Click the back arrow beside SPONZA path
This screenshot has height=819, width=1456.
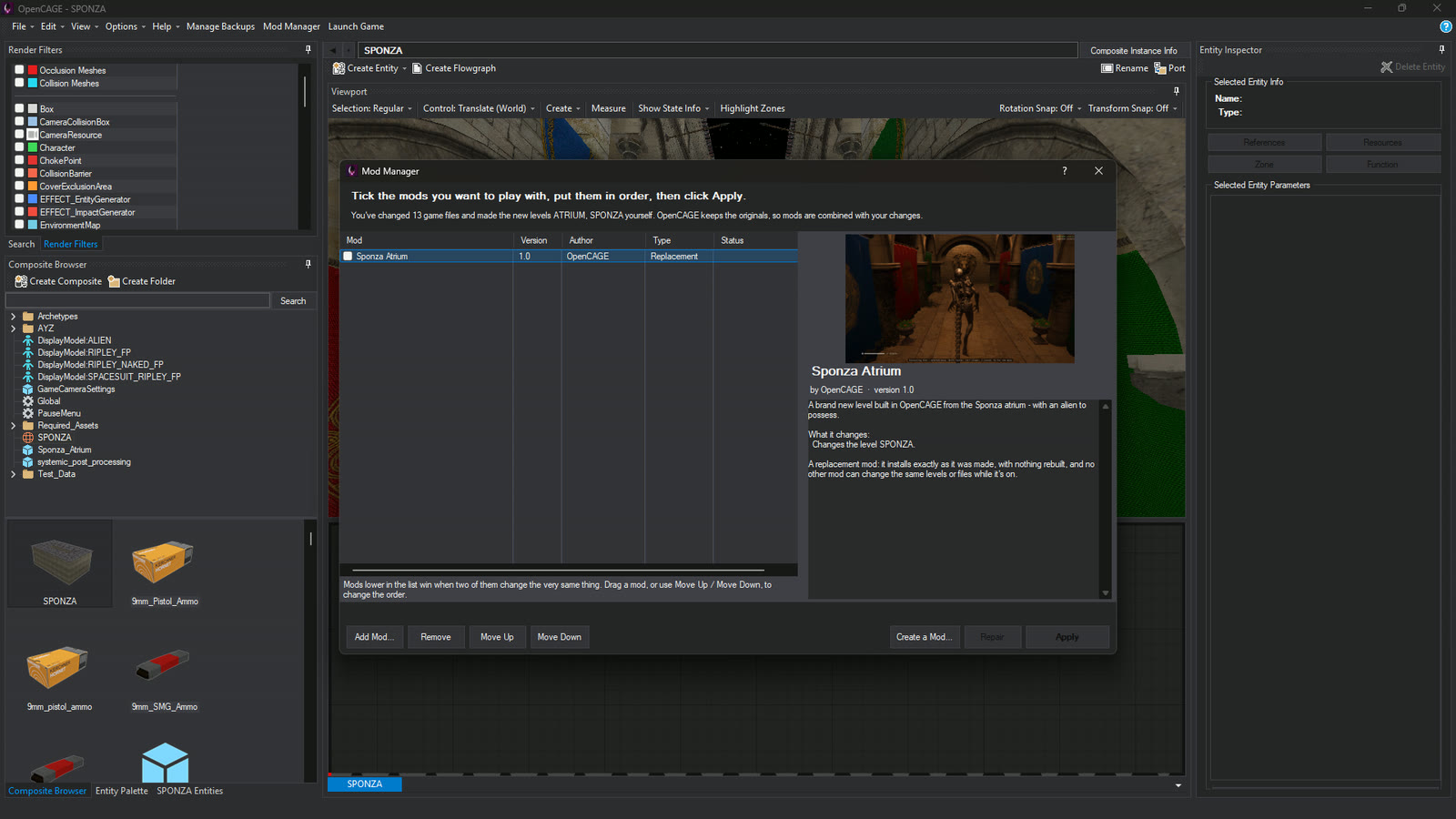(x=333, y=51)
